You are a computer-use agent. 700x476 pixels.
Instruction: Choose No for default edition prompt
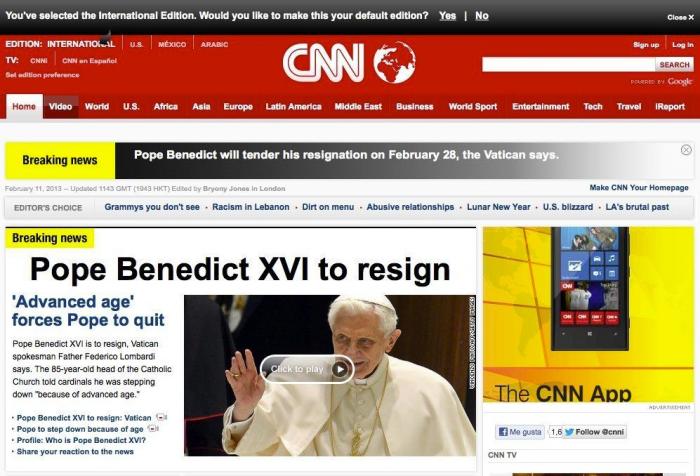[x=482, y=16]
